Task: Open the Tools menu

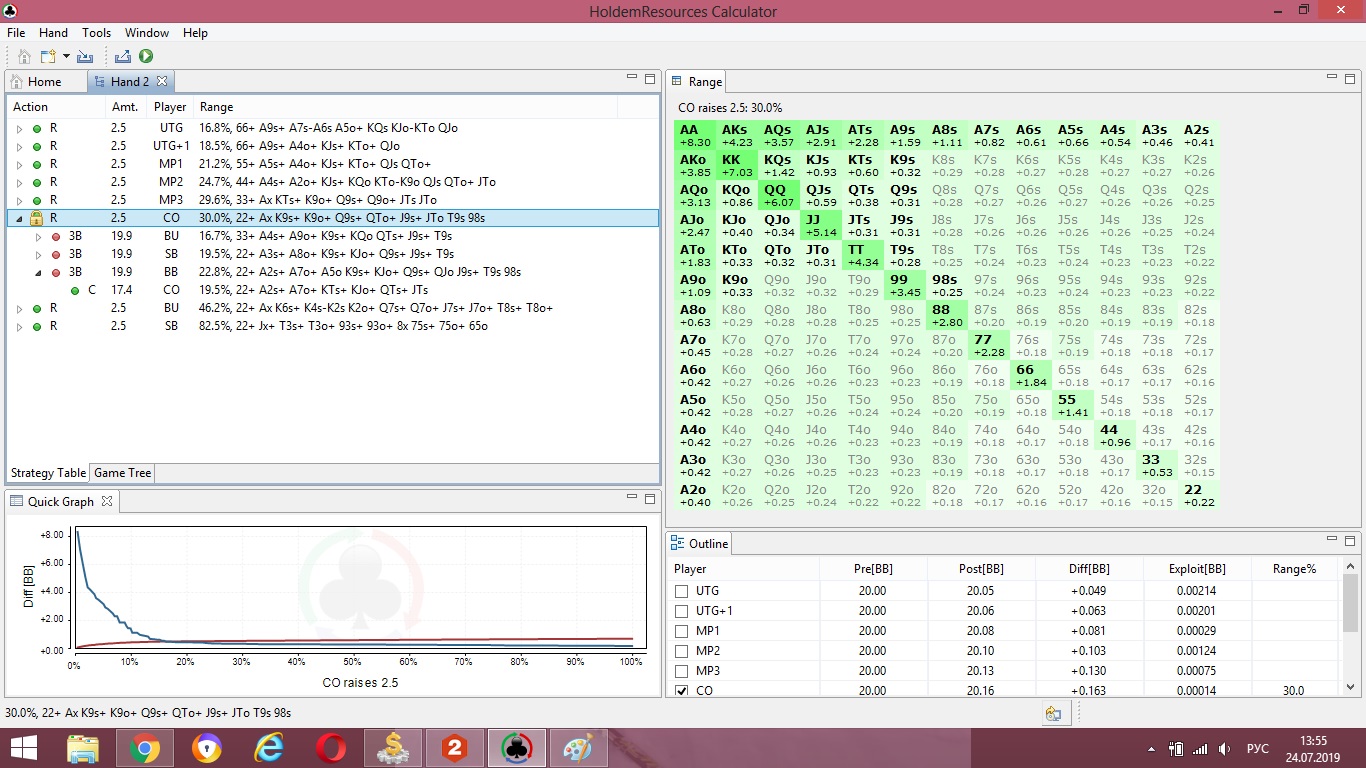Action: pos(96,32)
